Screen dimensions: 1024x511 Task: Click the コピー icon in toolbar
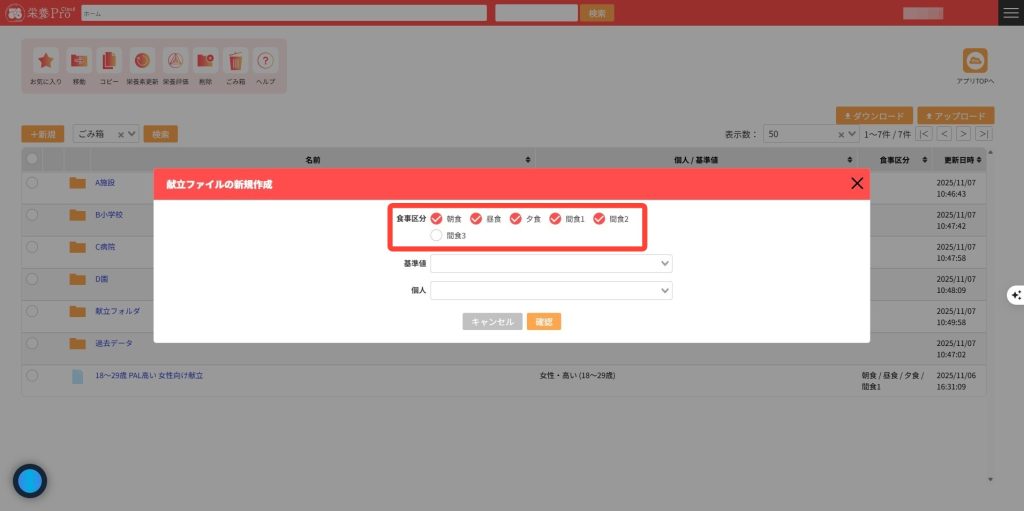pos(109,60)
